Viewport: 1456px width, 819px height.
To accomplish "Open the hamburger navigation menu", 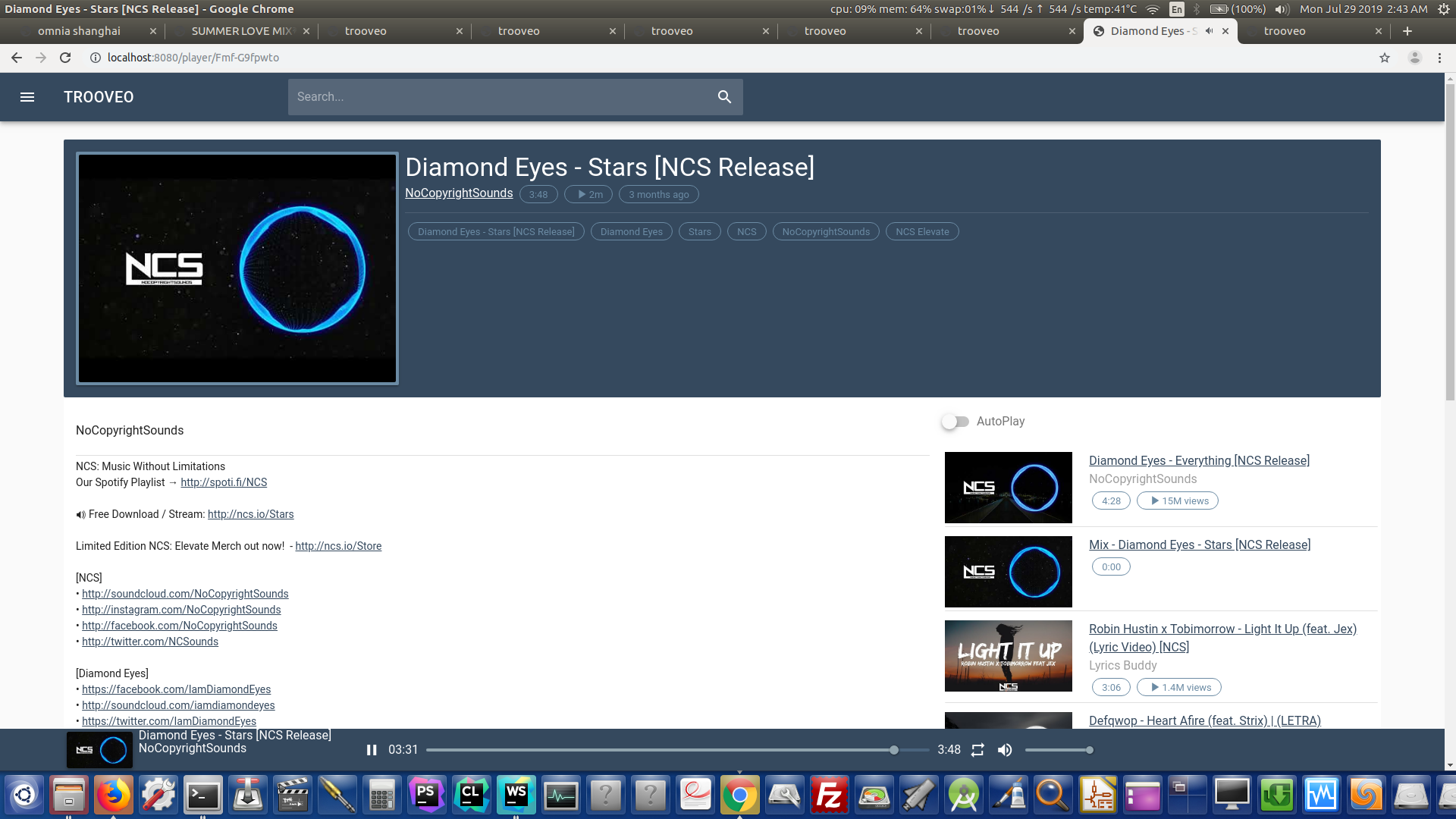I will (27, 97).
